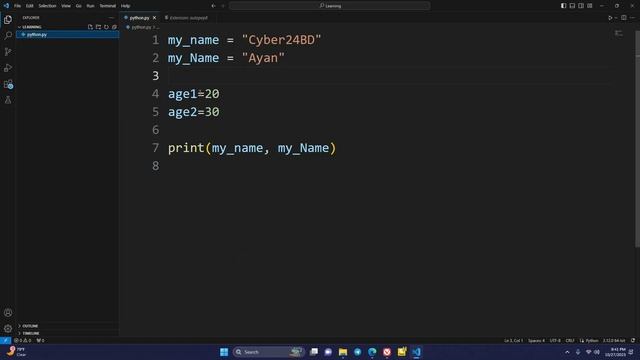Image resolution: width=640 pixels, height=360 pixels.
Task: Click ports forwarded status item
Action: [x=40, y=340]
